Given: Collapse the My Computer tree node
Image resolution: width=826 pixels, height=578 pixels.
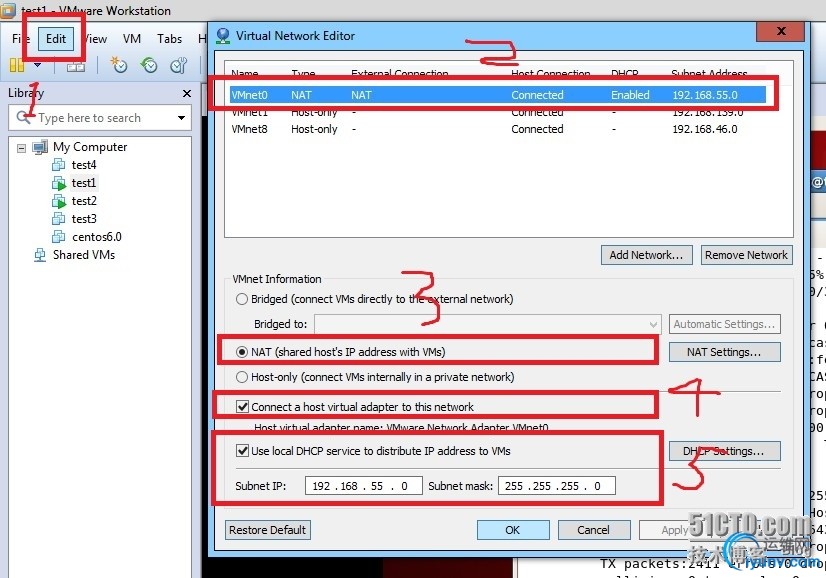Looking at the screenshot, I should tap(21, 148).
